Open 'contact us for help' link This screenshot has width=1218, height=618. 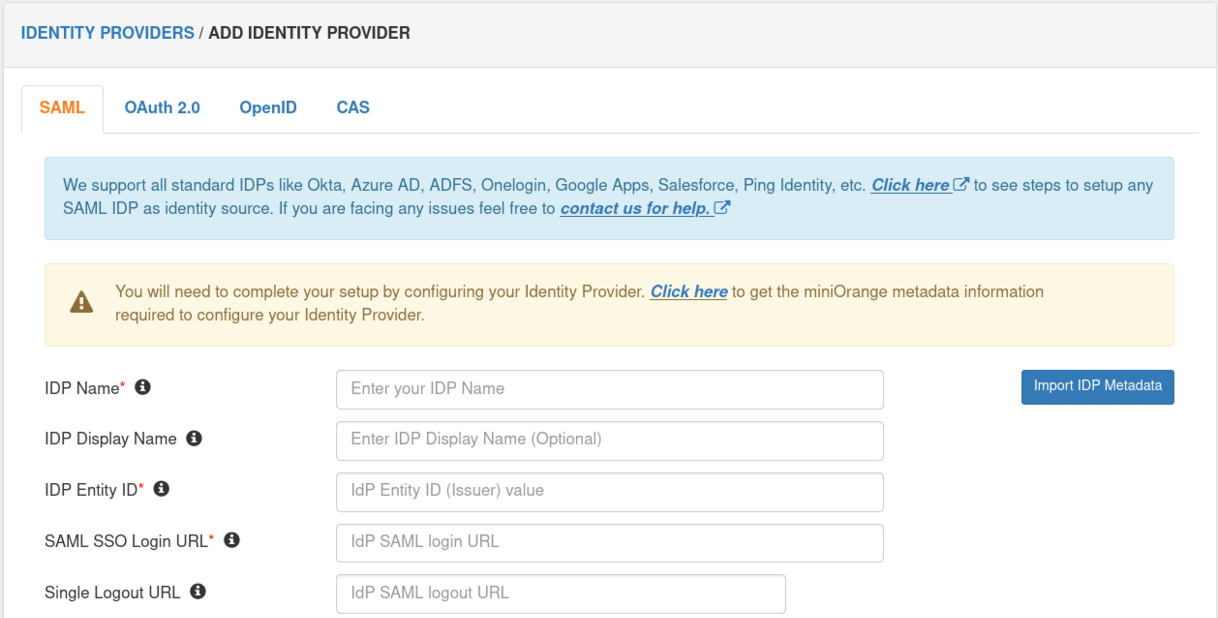[636, 209]
